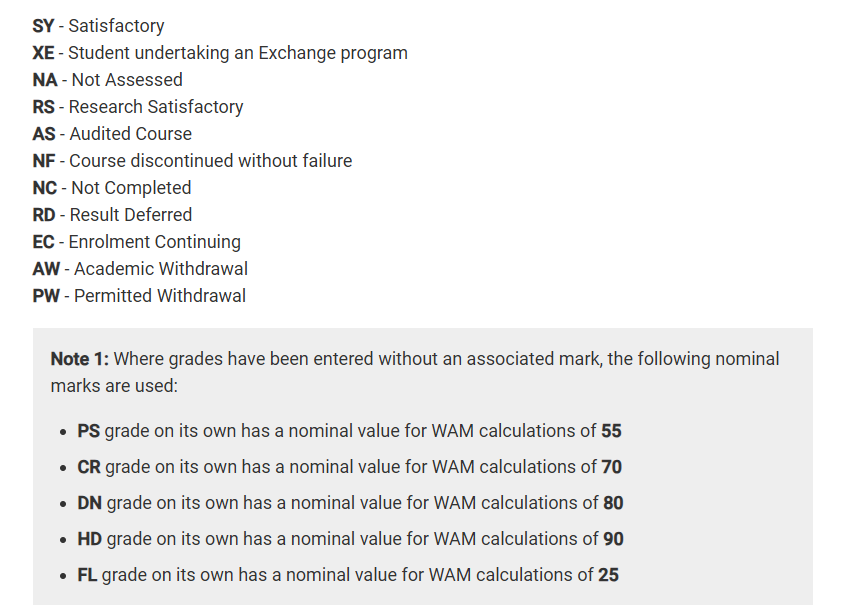Click the SY Satisfactory grade code
The image size is (843, 605).
click(98, 26)
